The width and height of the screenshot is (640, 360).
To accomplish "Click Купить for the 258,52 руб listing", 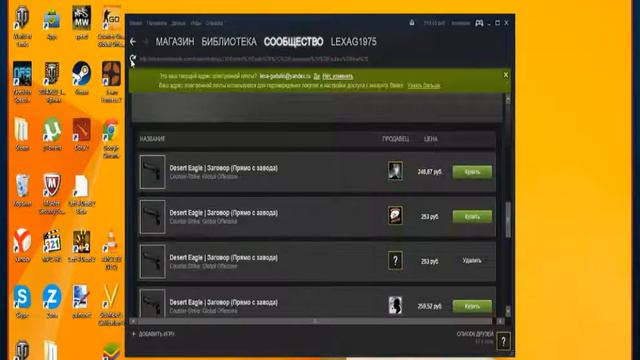I will (472, 306).
